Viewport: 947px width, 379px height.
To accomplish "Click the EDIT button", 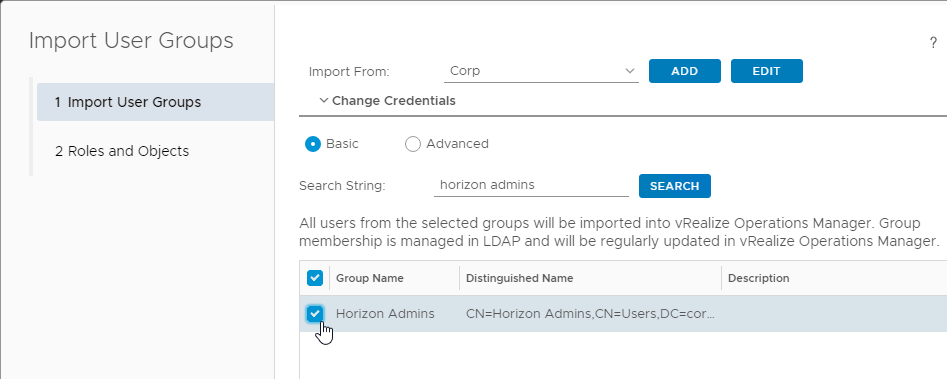I will [x=766, y=71].
